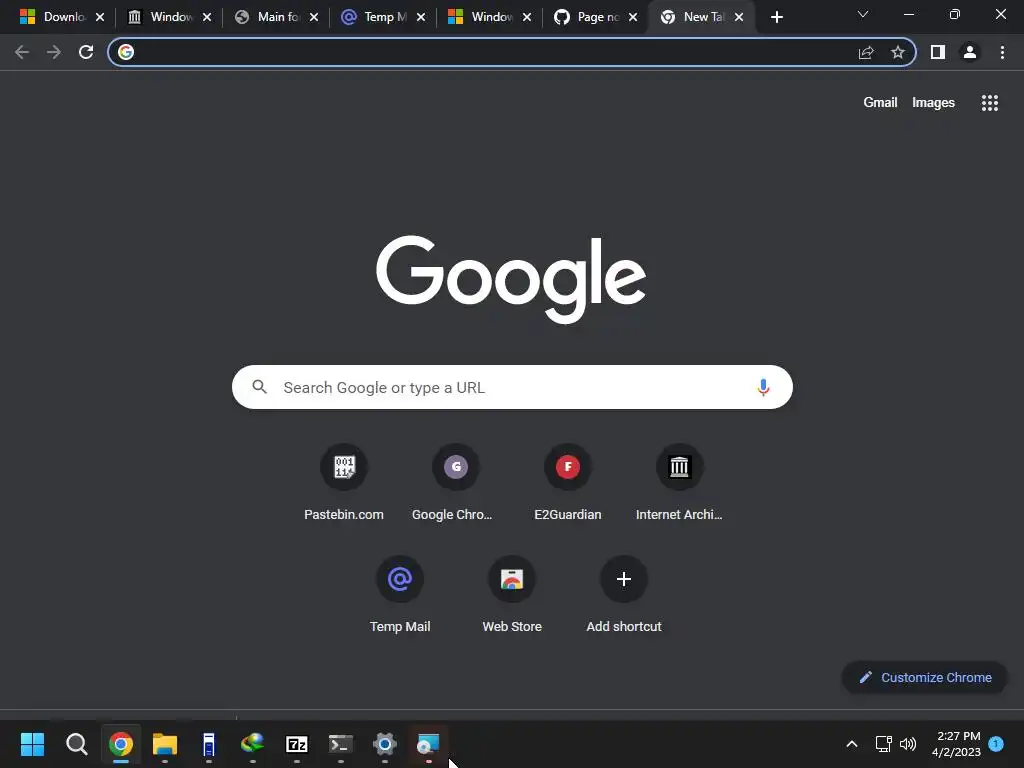Open the Web Store shortcut
1024x768 pixels.
(x=512, y=594)
